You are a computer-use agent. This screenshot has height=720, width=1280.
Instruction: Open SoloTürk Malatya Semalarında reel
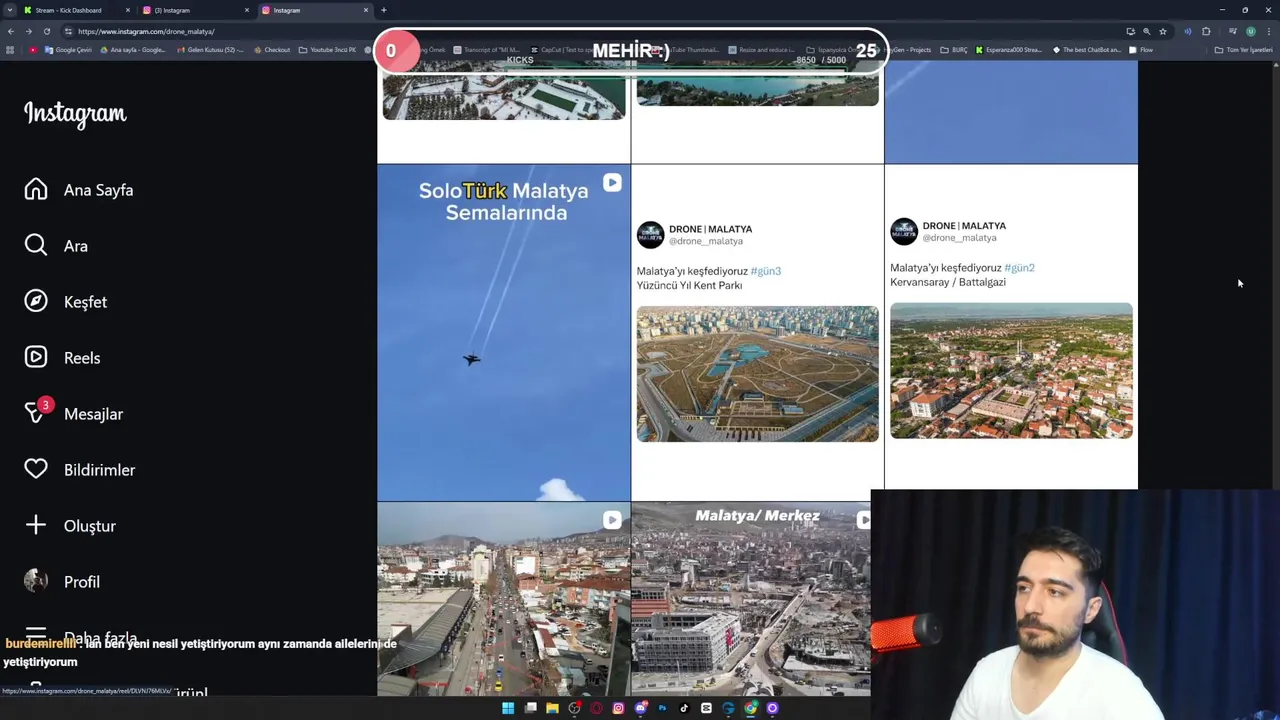(x=504, y=333)
